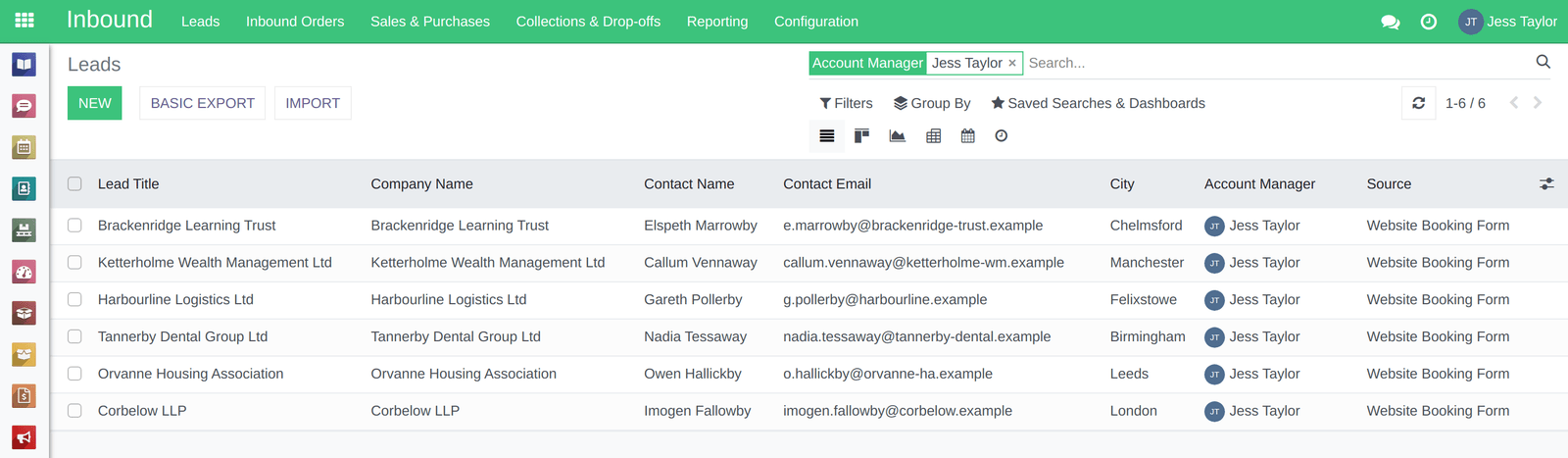Screen dimensions: 1568x458
Task: Switch to pivot table view
Action: click(934, 136)
